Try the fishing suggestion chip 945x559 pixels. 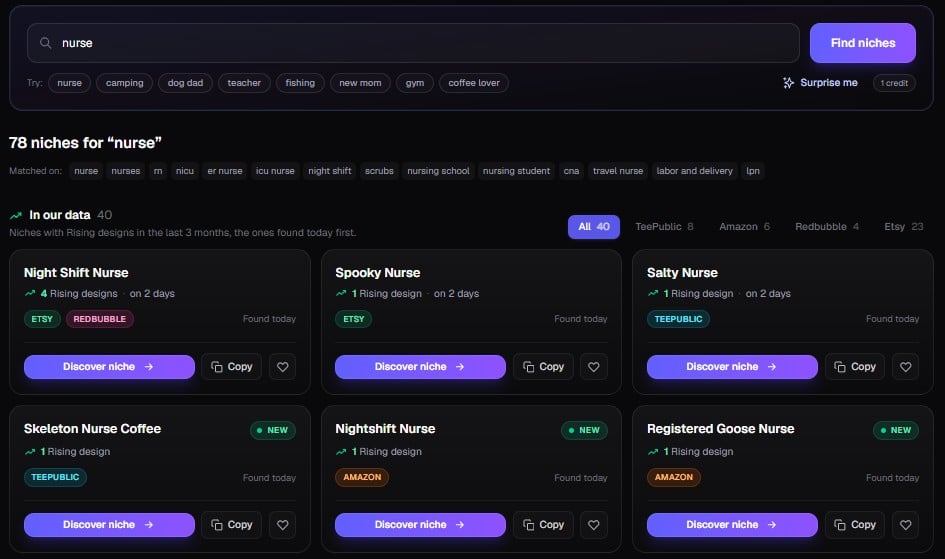click(300, 83)
